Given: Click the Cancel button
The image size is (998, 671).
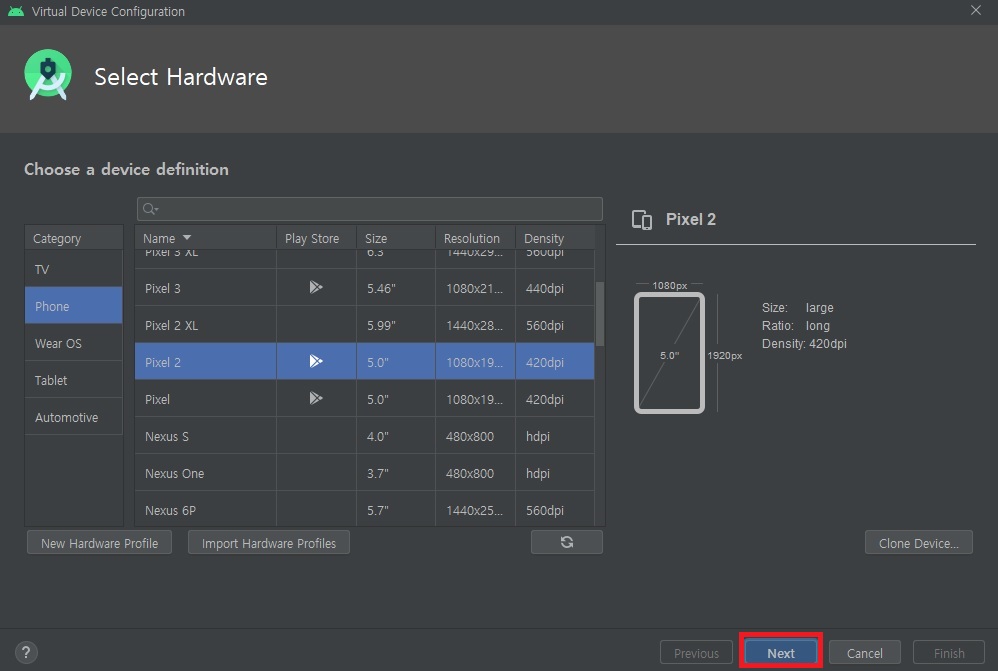Looking at the screenshot, I should [x=864, y=653].
